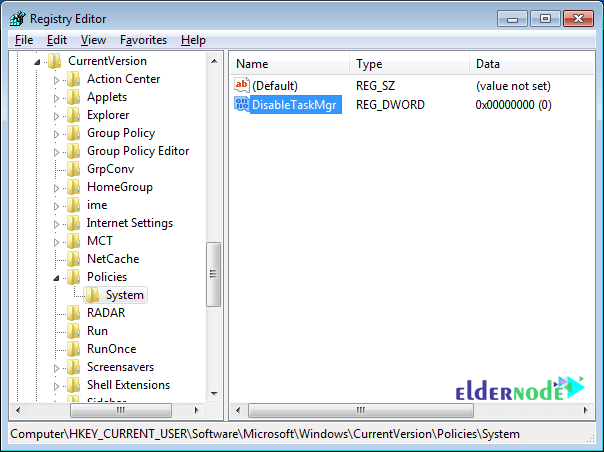Image resolution: width=604 pixels, height=452 pixels.
Task: Select the DisableTaskMgr value name
Action: (x=295, y=104)
